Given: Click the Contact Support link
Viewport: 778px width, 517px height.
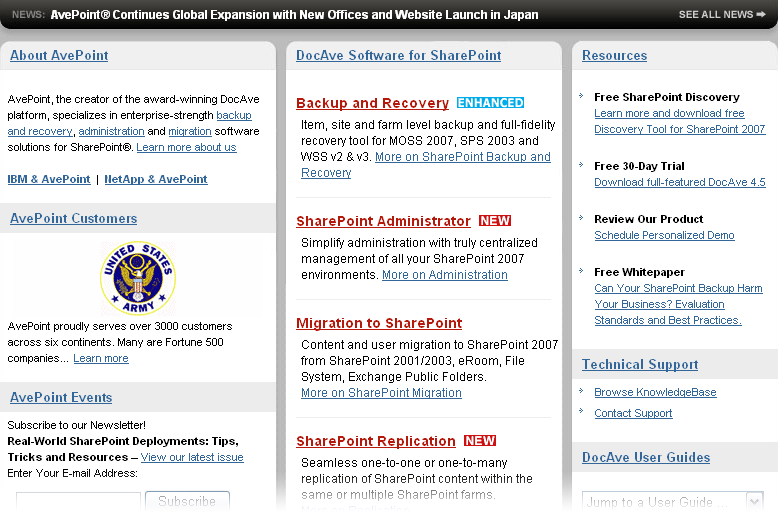Looking at the screenshot, I should point(633,414).
